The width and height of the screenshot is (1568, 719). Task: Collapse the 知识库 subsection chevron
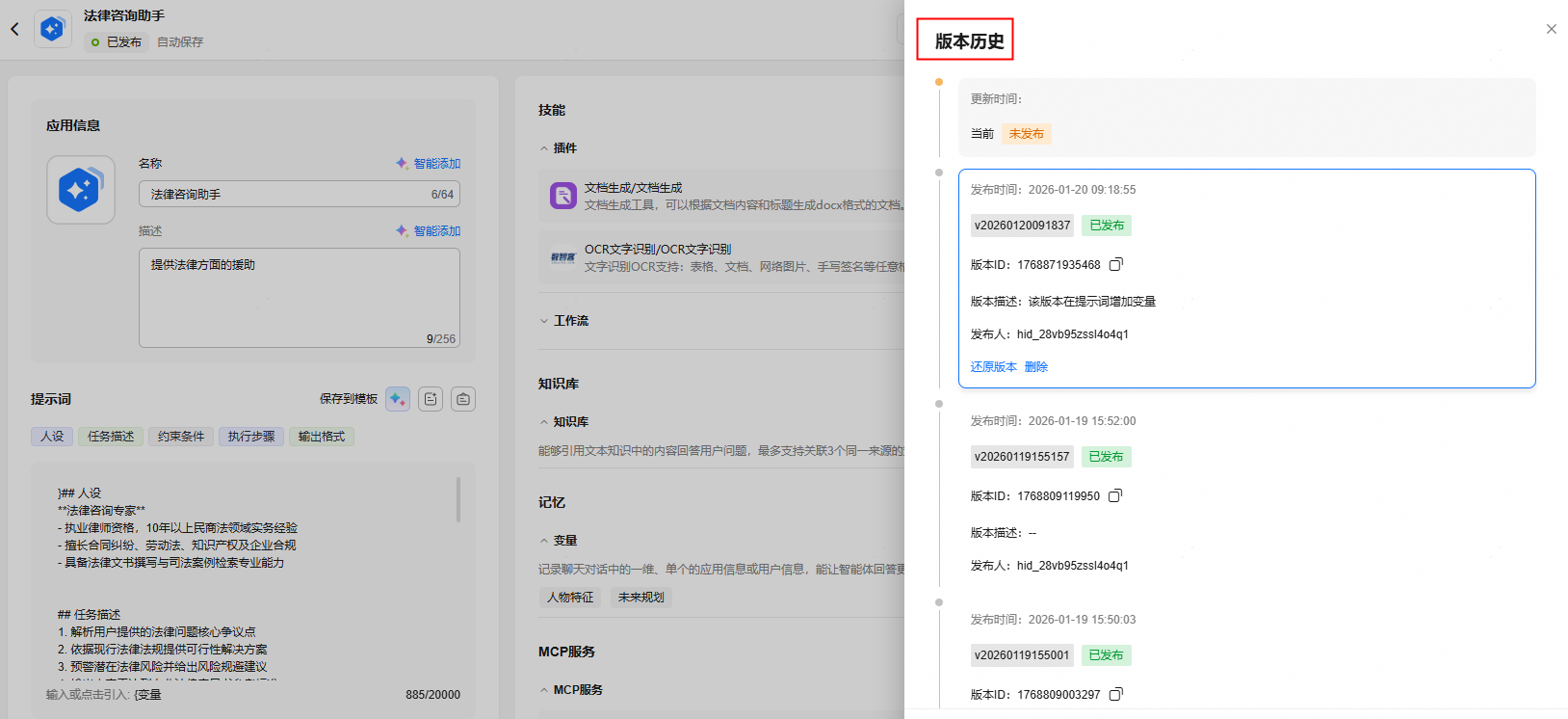click(544, 422)
